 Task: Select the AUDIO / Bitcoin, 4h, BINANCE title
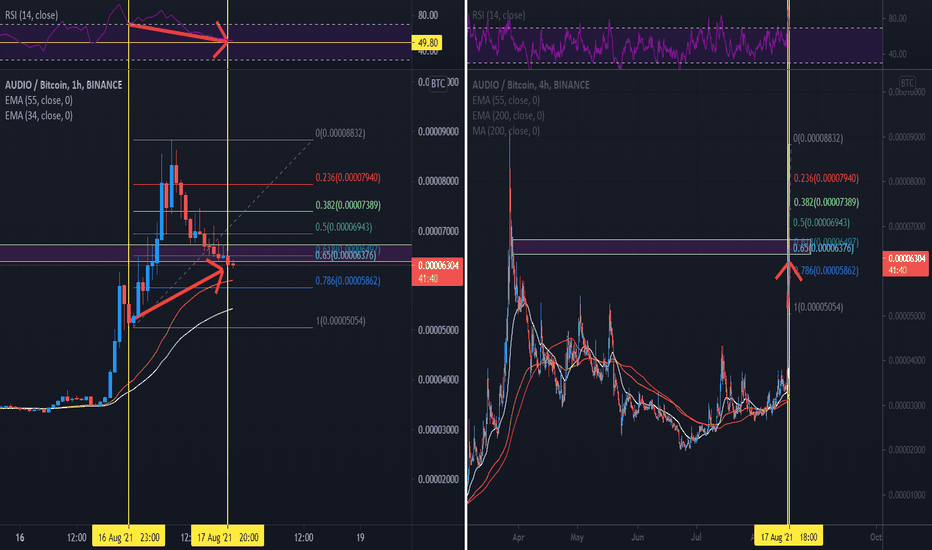tap(531, 85)
